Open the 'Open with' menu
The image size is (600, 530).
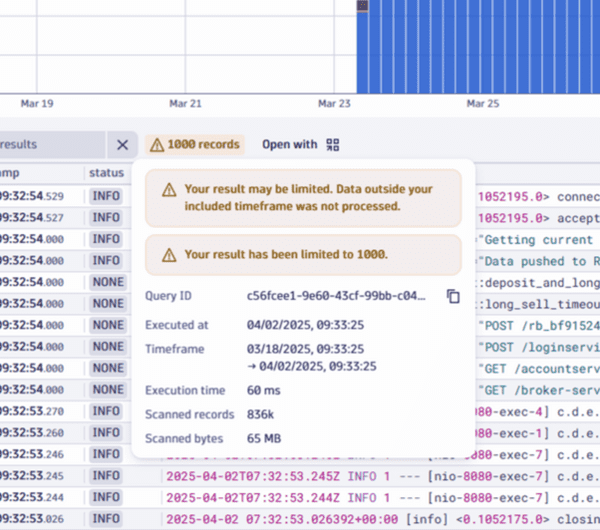[x=289, y=145]
